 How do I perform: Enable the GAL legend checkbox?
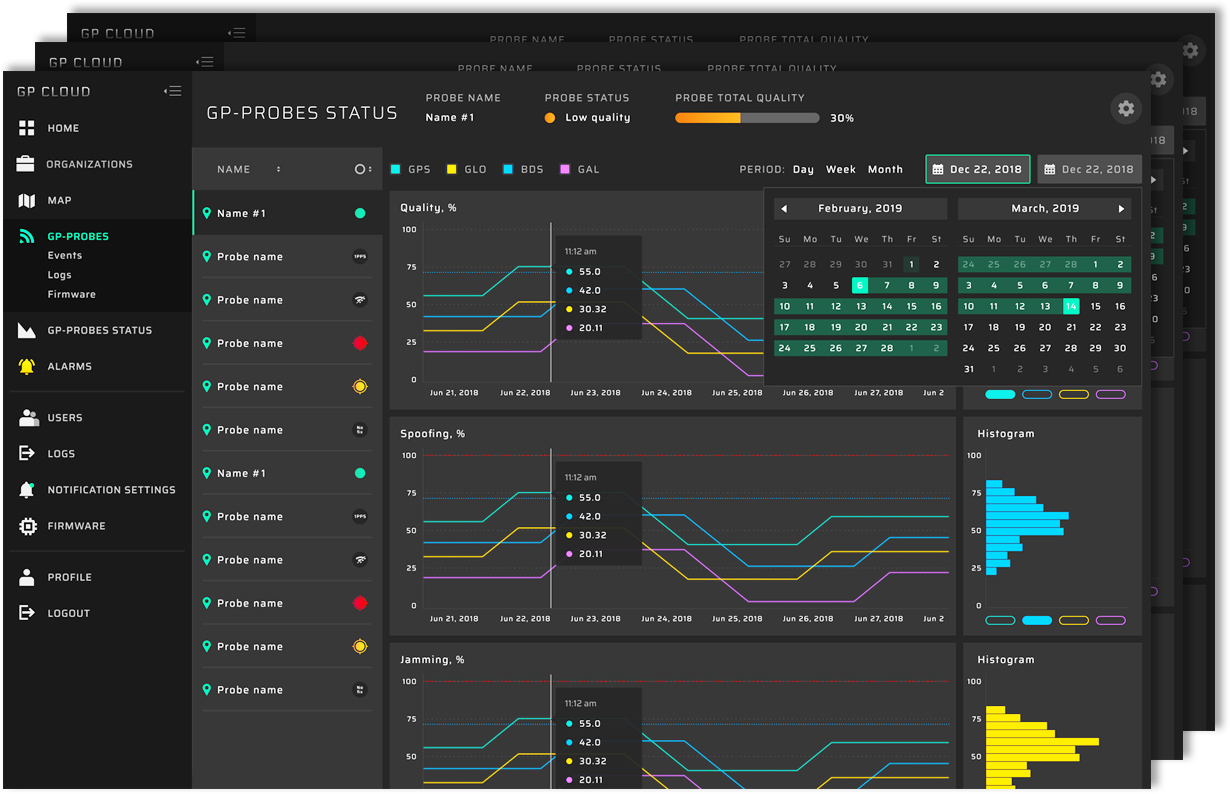pyautogui.click(x=563, y=169)
